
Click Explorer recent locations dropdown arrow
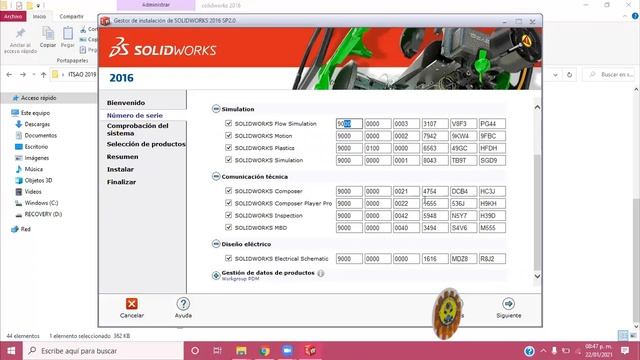[33, 75]
